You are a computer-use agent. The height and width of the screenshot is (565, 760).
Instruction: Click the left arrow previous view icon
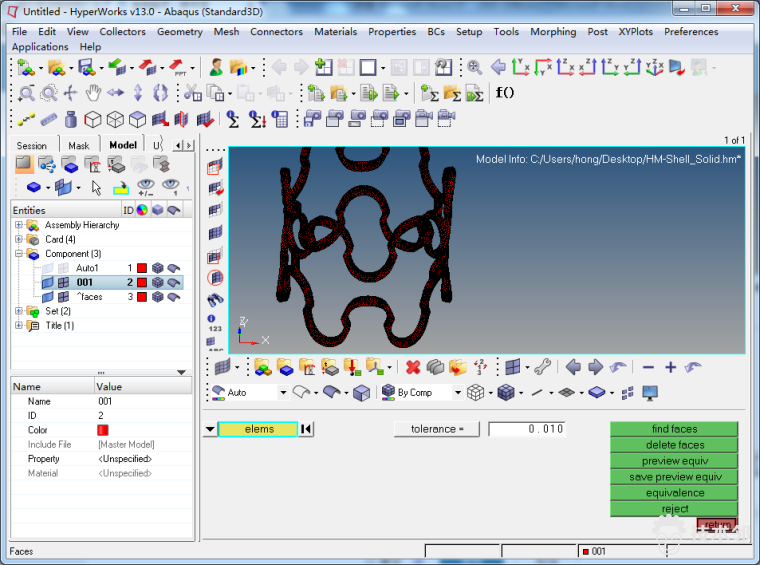(x=573, y=367)
